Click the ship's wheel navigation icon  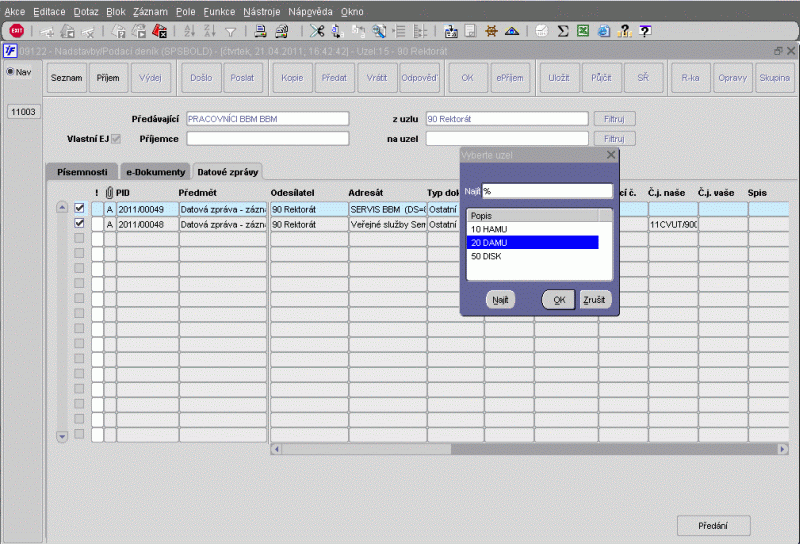click(x=491, y=32)
